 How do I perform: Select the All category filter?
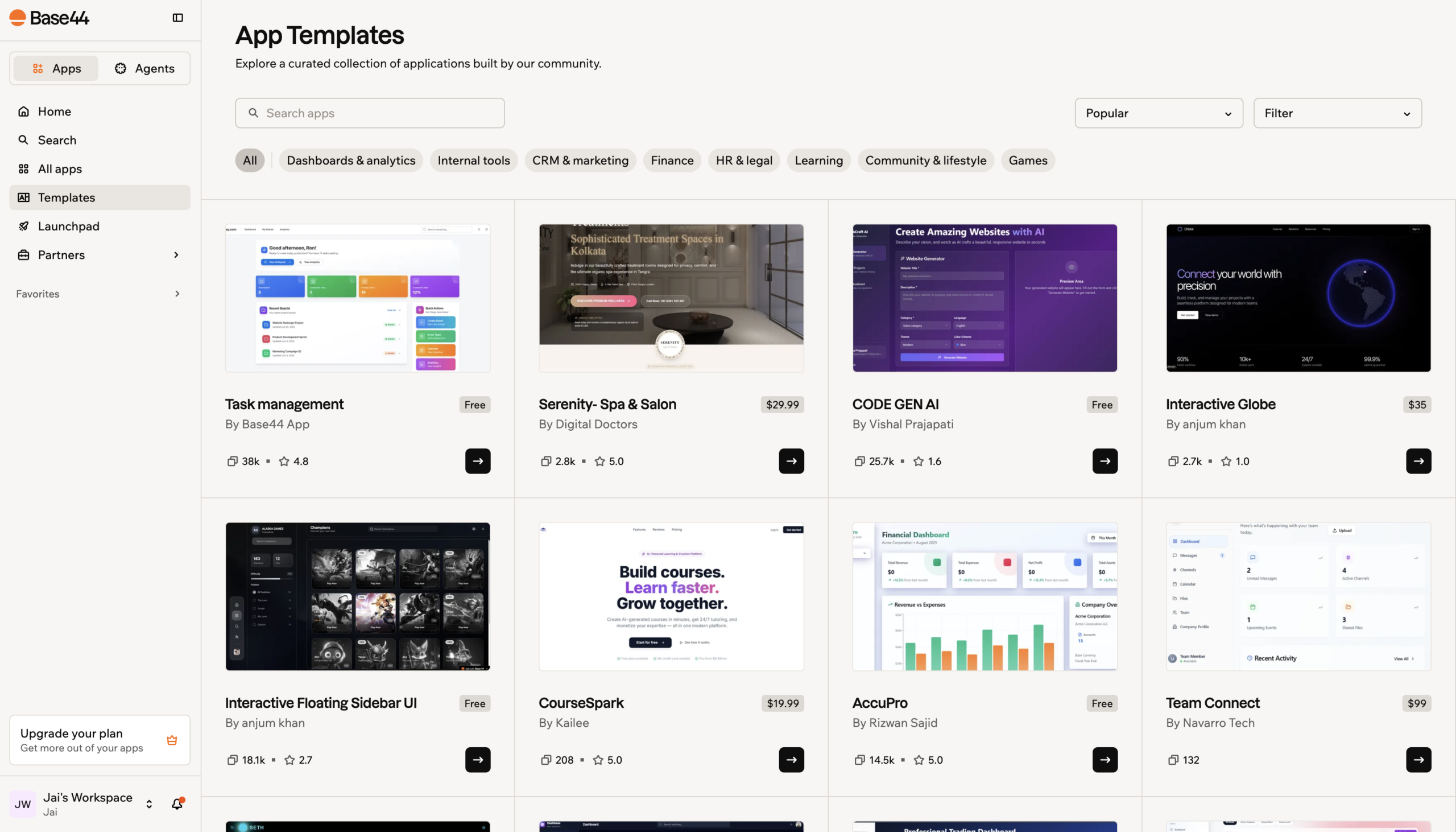pos(250,160)
